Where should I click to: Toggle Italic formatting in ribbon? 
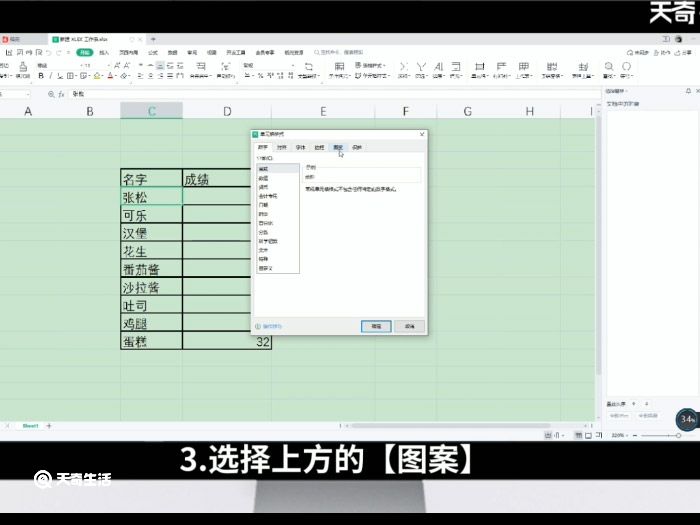[50, 76]
